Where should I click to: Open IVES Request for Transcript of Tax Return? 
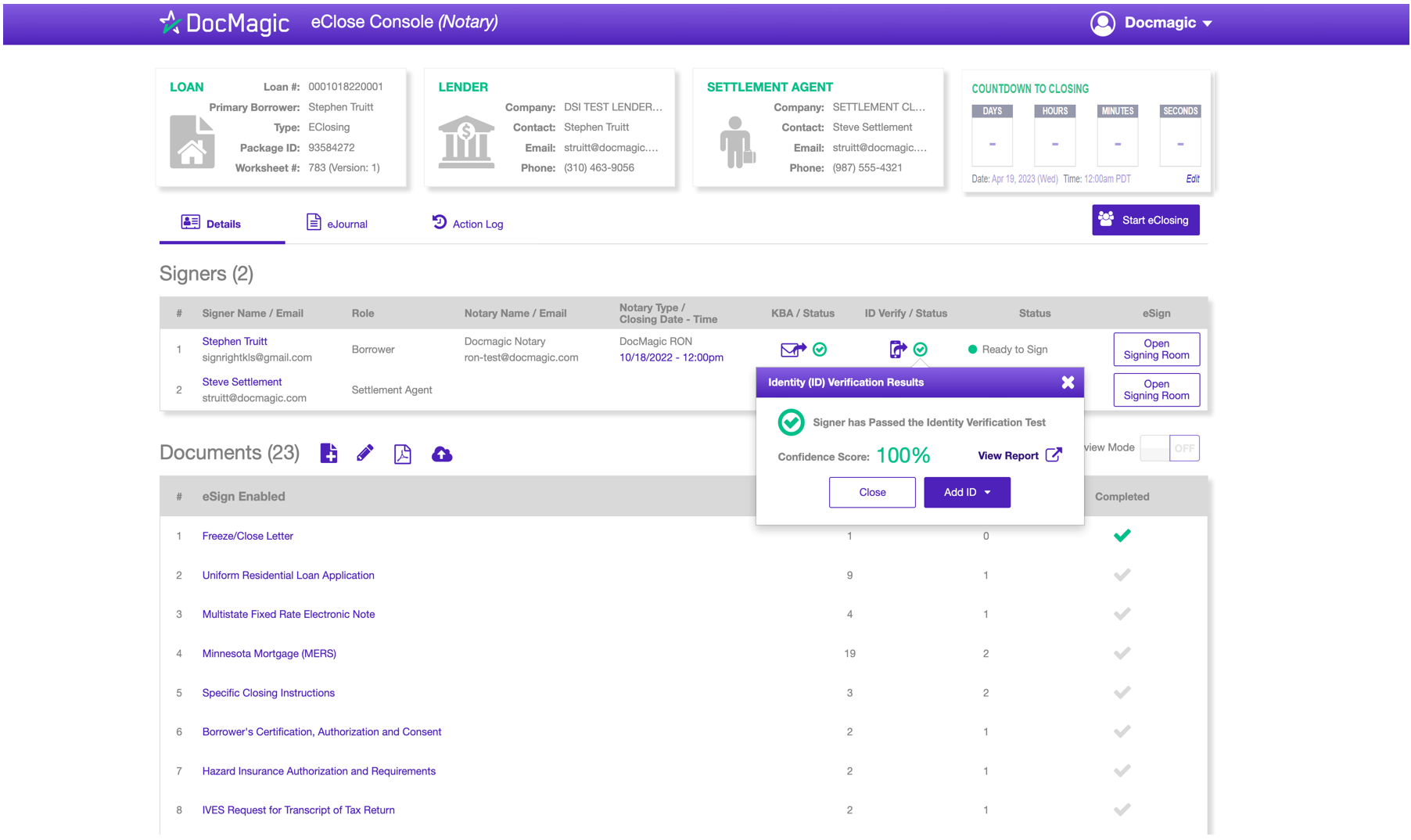(x=298, y=810)
